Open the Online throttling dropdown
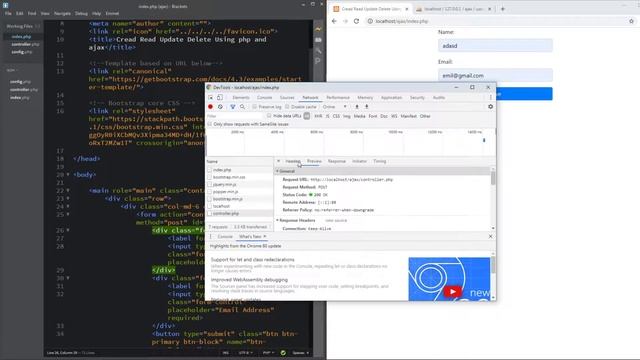This screenshot has width=640, height=360. click(335, 107)
